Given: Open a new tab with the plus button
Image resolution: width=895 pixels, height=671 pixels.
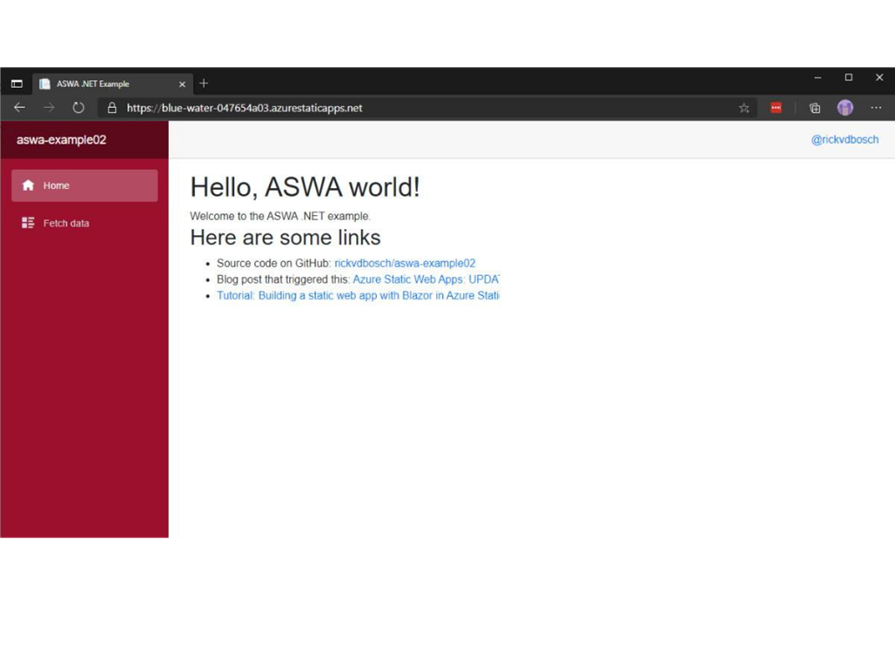Looking at the screenshot, I should [x=204, y=83].
